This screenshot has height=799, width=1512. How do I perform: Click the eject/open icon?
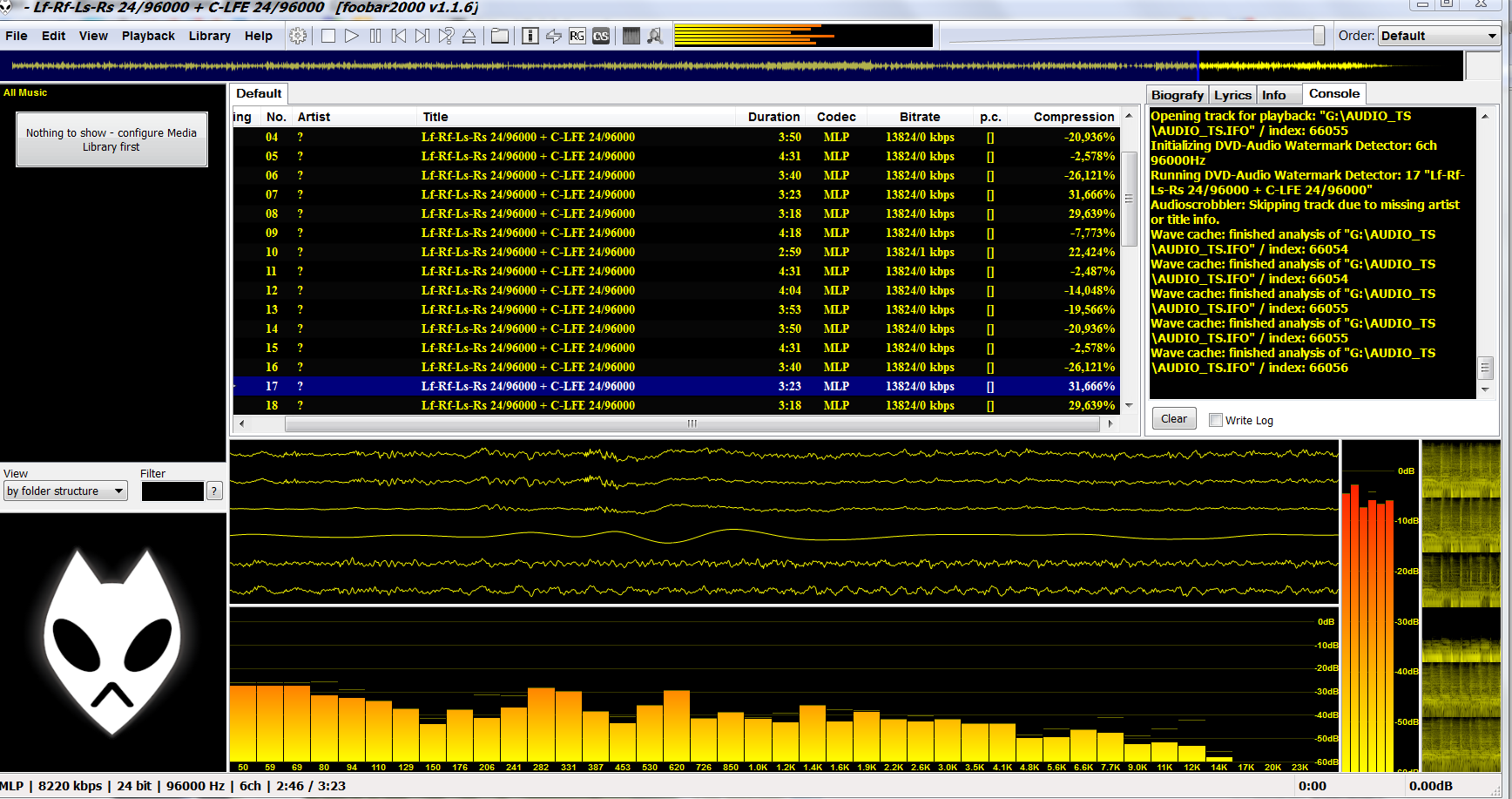[x=469, y=36]
